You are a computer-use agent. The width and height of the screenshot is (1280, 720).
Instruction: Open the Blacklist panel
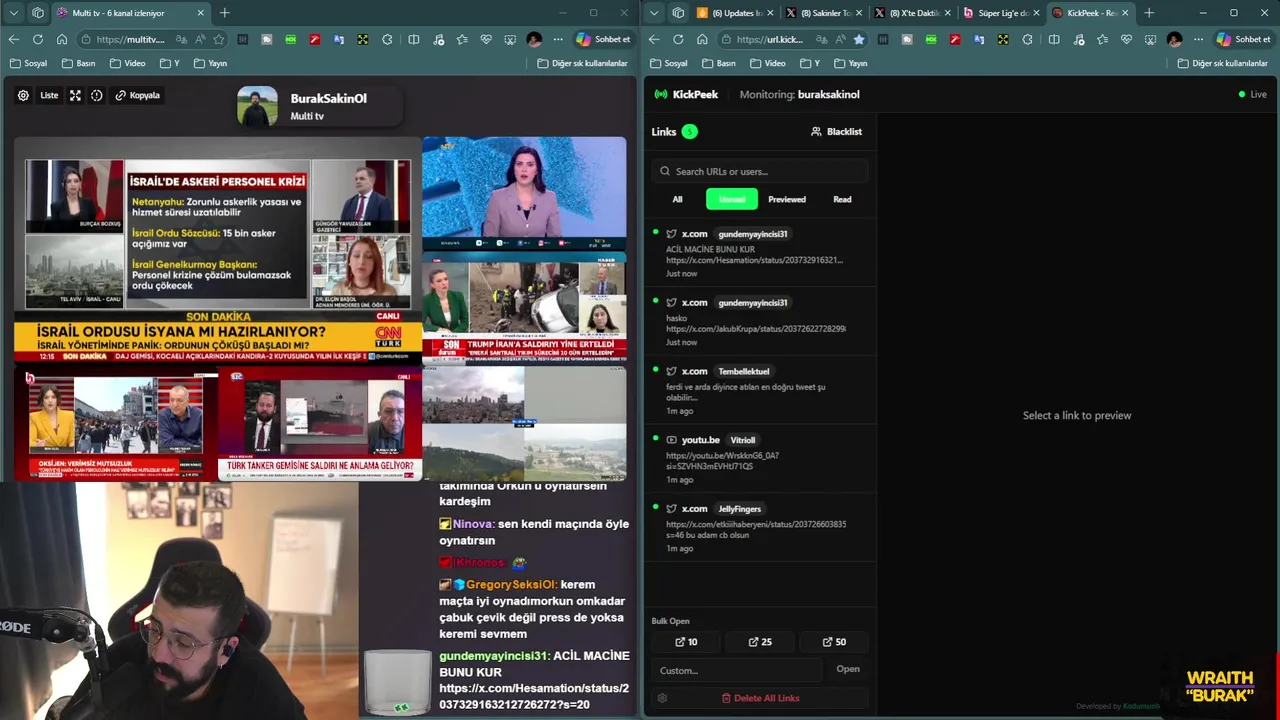[x=836, y=131]
